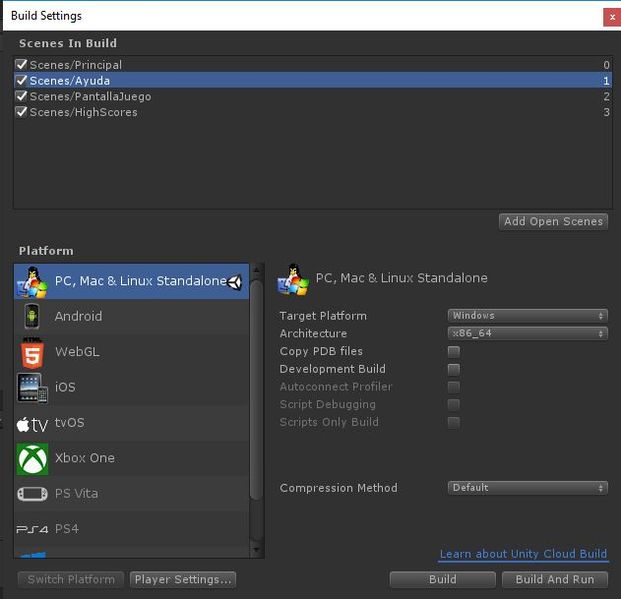Open Learn about Unity Cloud Build link
The image size is (621, 599).
[x=524, y=554]
